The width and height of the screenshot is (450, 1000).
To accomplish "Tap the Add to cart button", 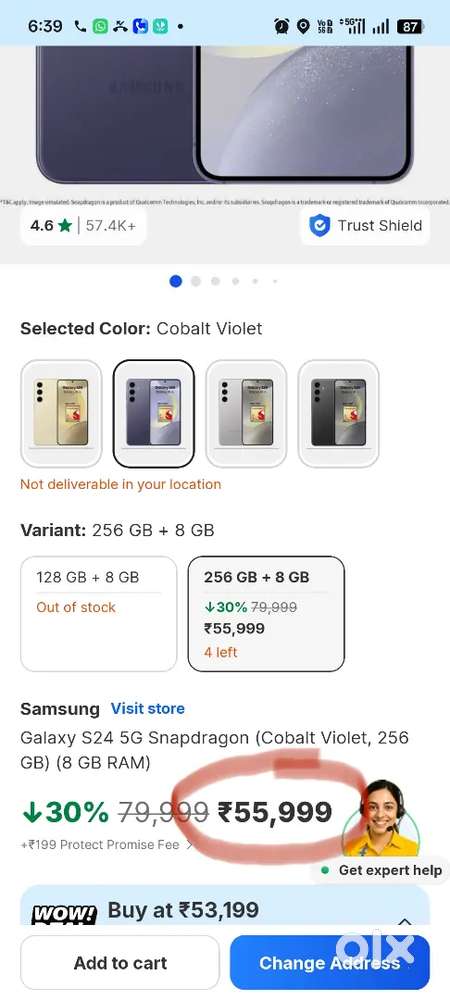I will tap(120, 962).
